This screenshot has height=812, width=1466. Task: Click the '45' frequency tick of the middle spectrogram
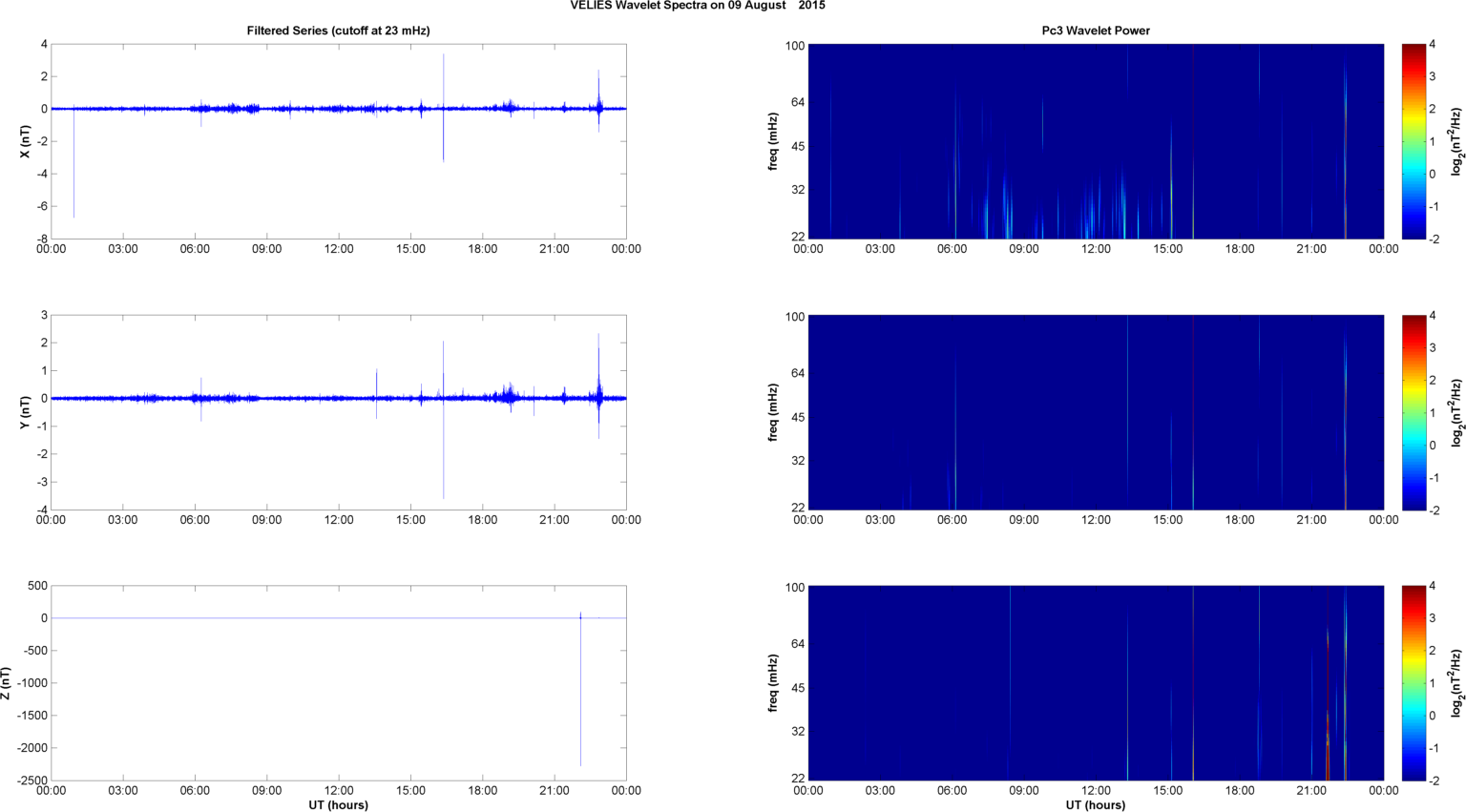[799, 417]
